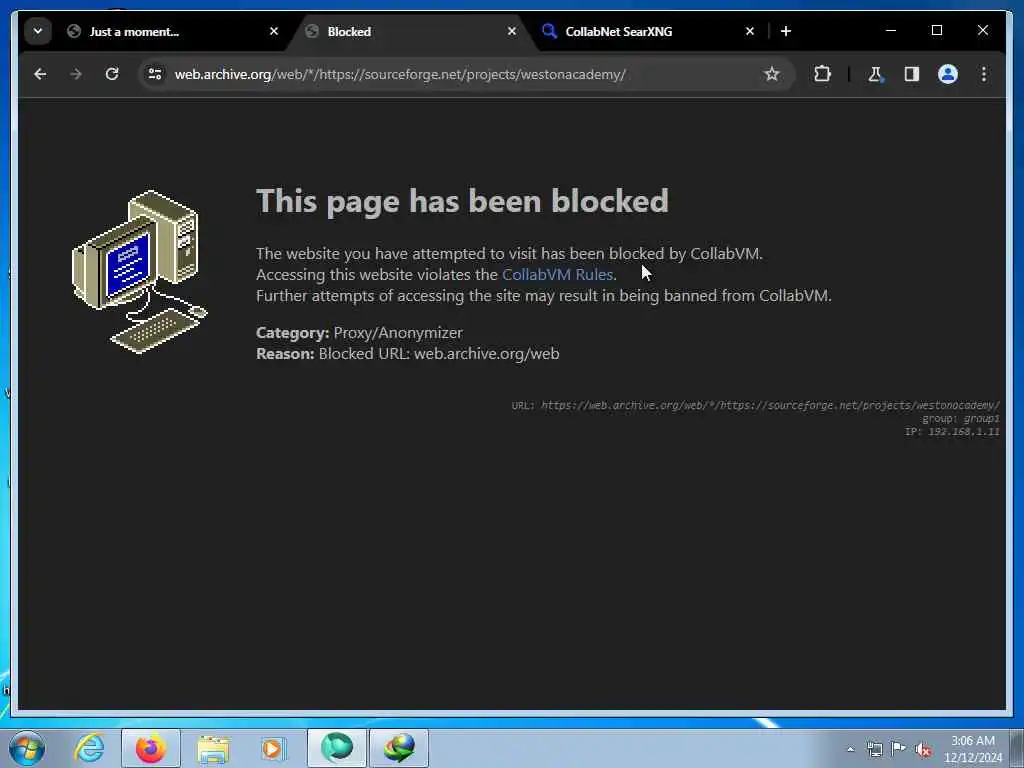Image resolution: width=1024 pixels, height=768 pixels.
Task: Open Windows Media Player on taskbar
Action: (272, 748)
